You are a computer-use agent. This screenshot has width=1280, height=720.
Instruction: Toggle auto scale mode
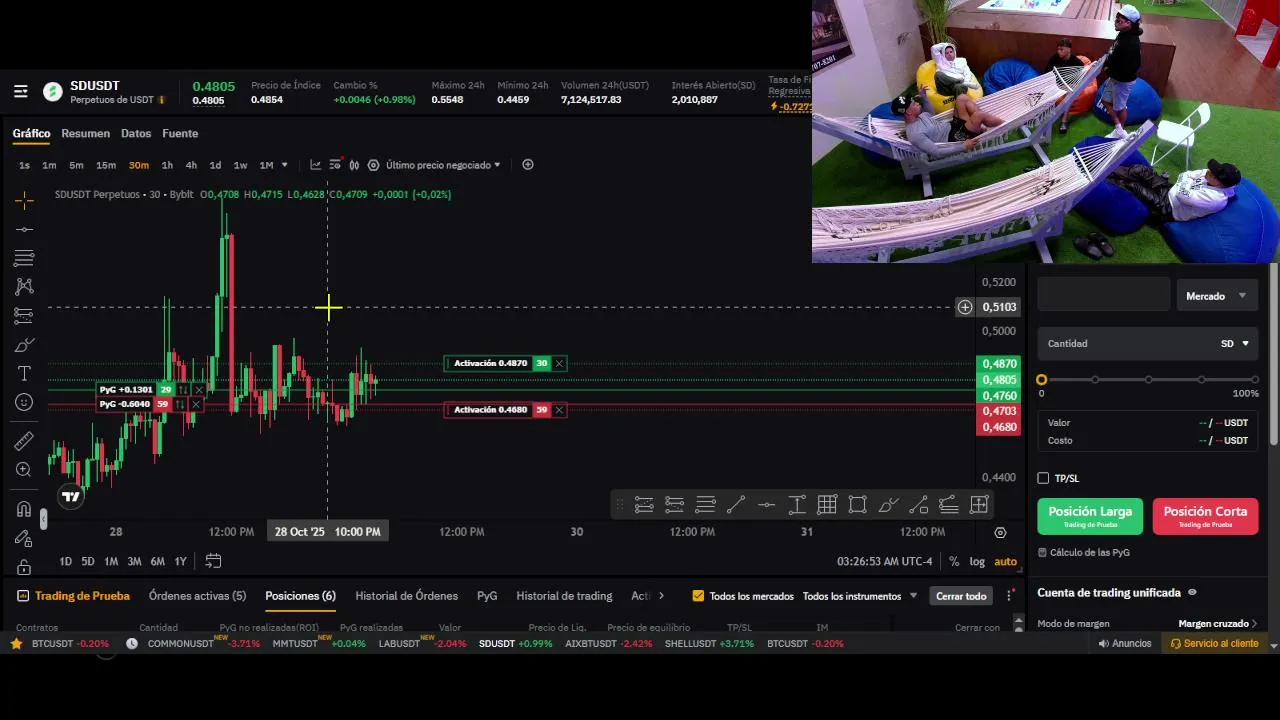[x=1005, y=562]
